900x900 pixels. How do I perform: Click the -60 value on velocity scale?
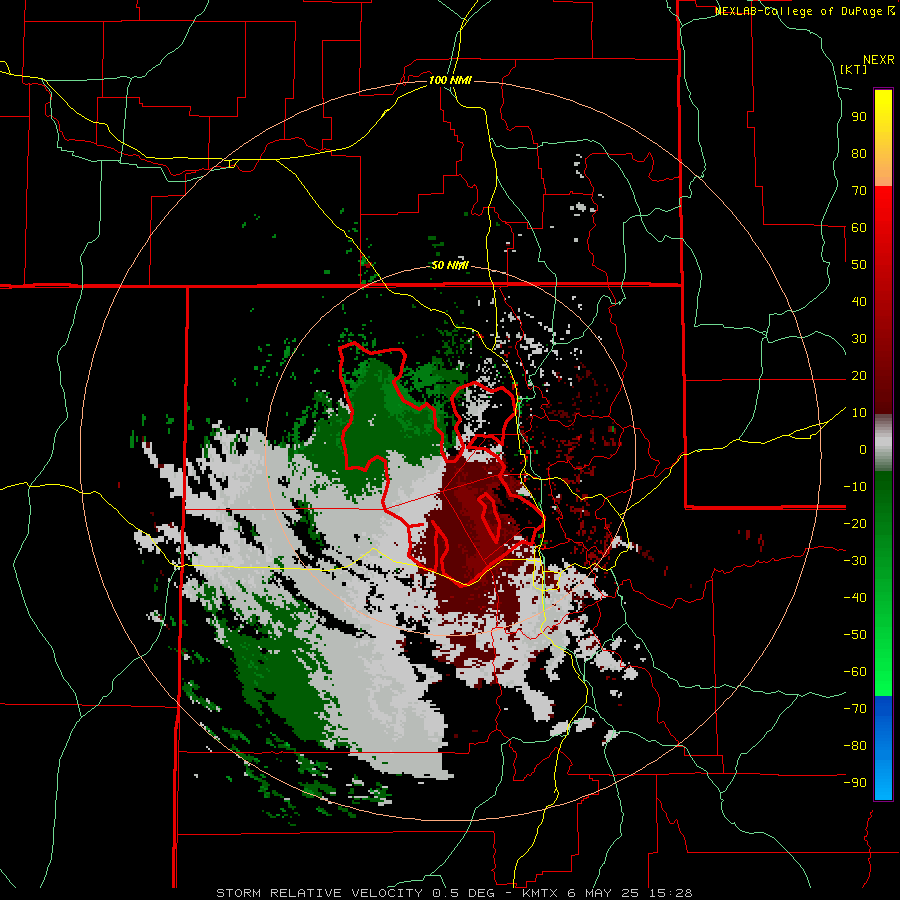click(x=855, y=672)
